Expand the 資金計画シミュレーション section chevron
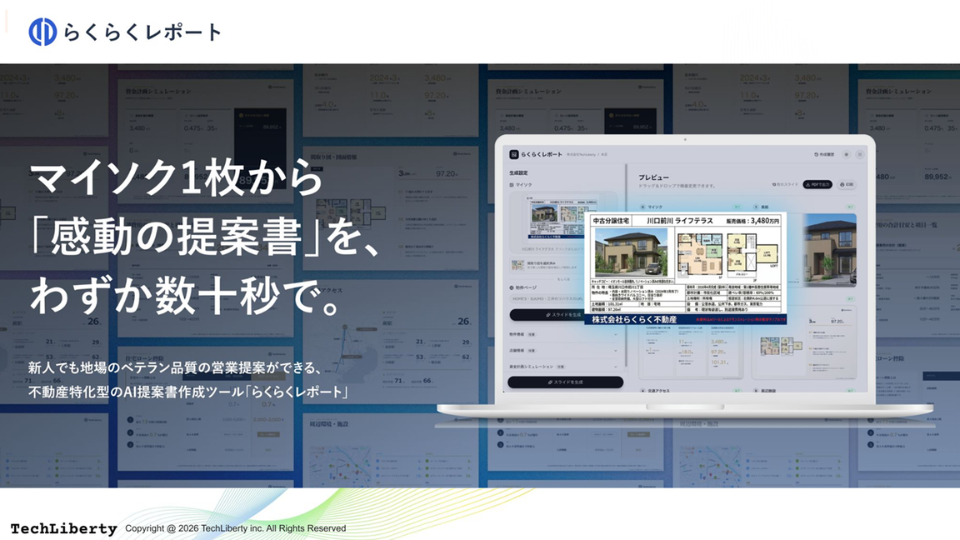Screen dimensions: 960x540 tap(615, 367)
